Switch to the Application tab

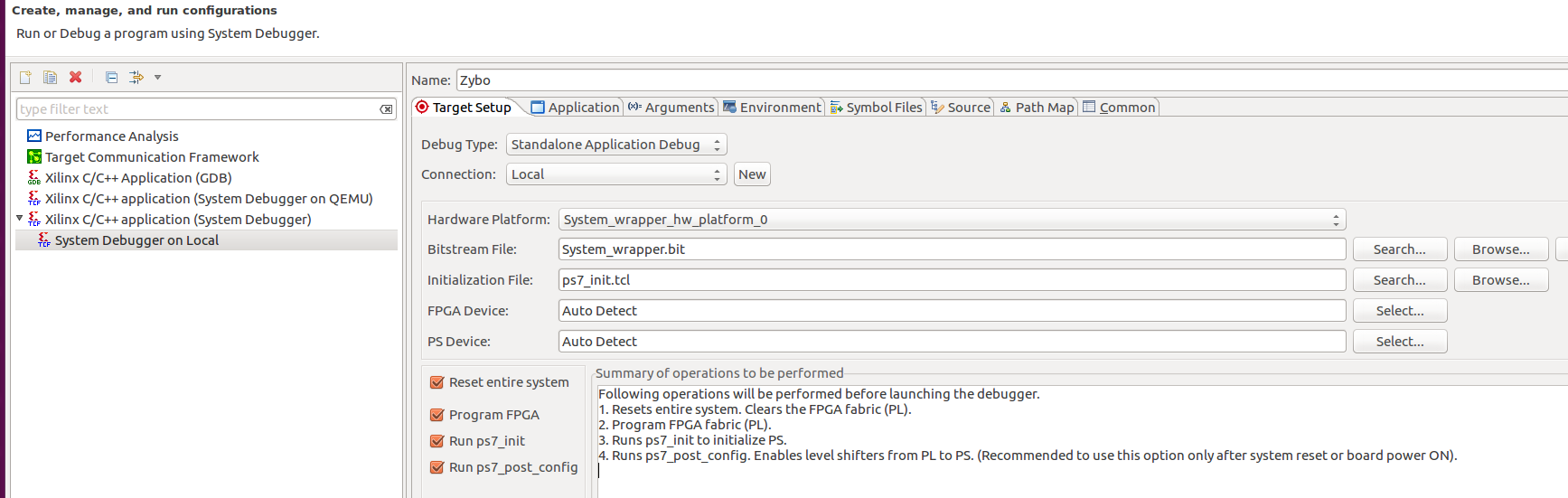(576, 108)
